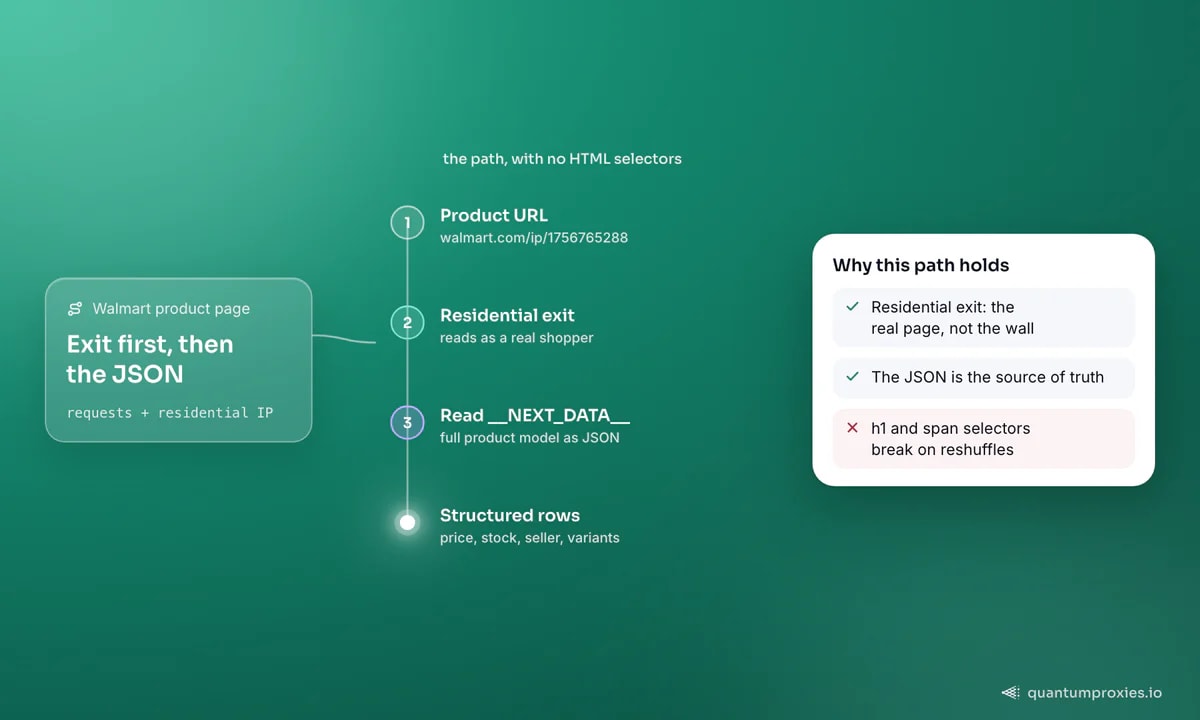Click the caption "the path, with no HTML selectors"
The image size is (1200, 720).
(x=562, y=158)
